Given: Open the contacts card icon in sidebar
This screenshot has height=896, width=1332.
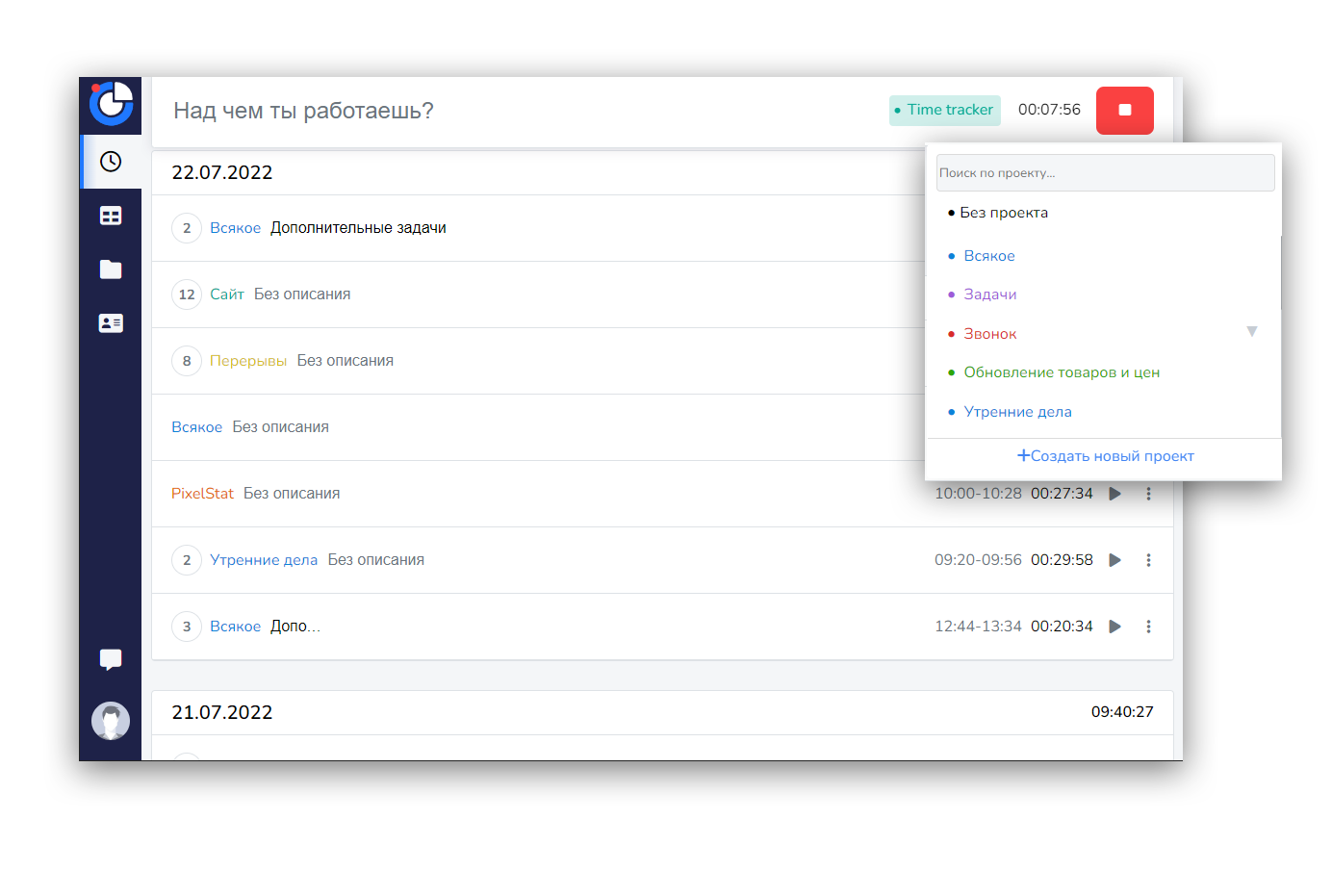Looking at the screenshot, I should pos(111,323).
